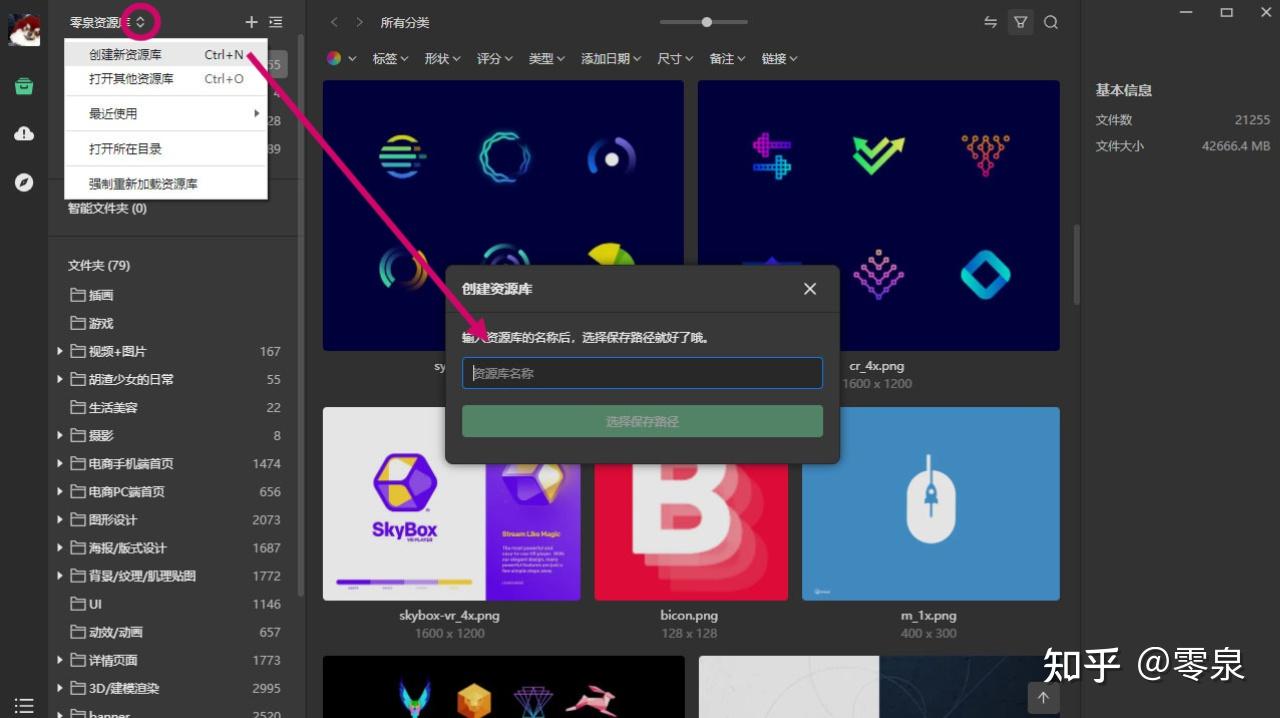The width and height of the screenshot is (1280, 718).
Task: Go forward with the right arrow
Action: [x=360, y=22]
